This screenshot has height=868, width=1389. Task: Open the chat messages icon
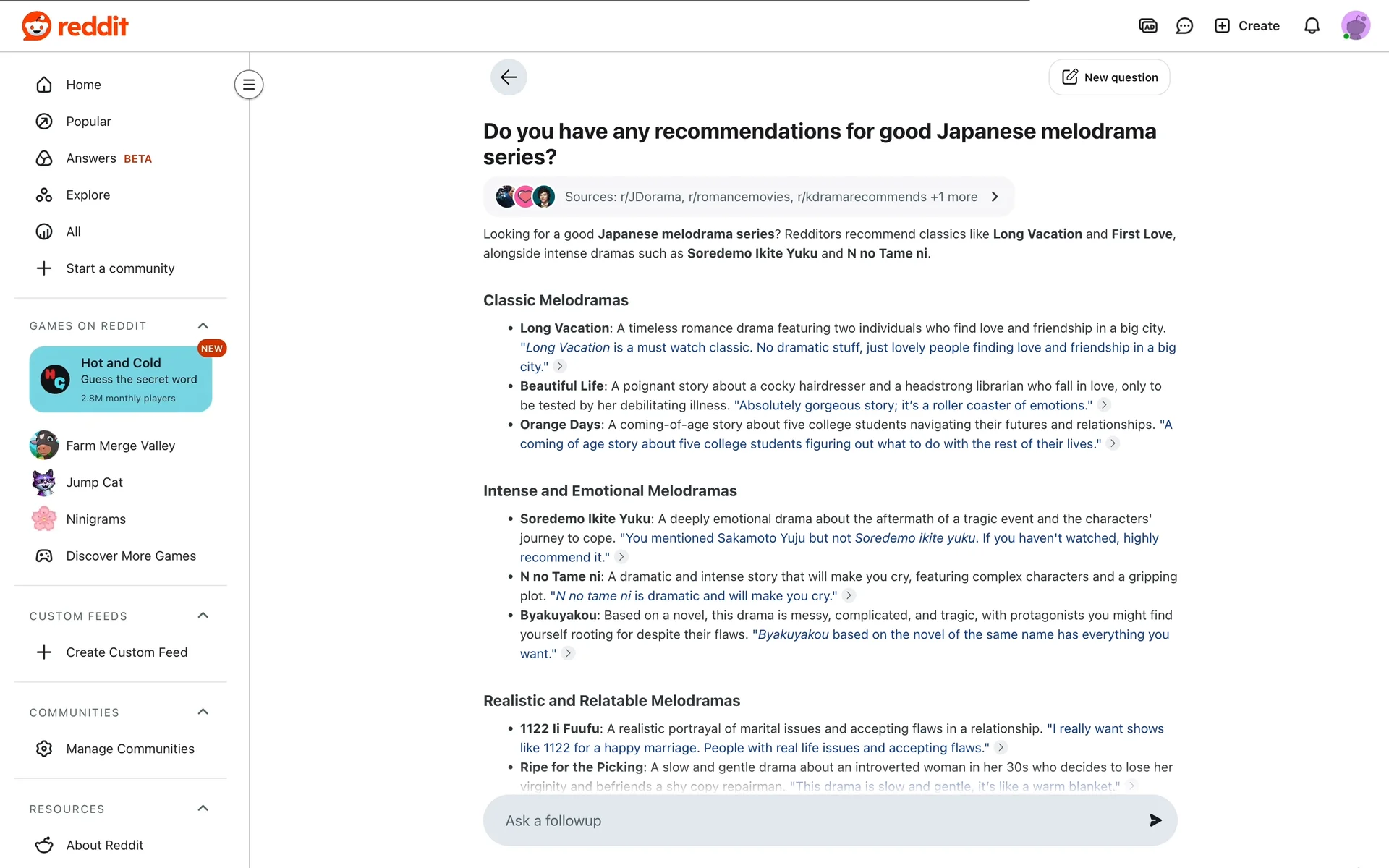point(1184,26)
